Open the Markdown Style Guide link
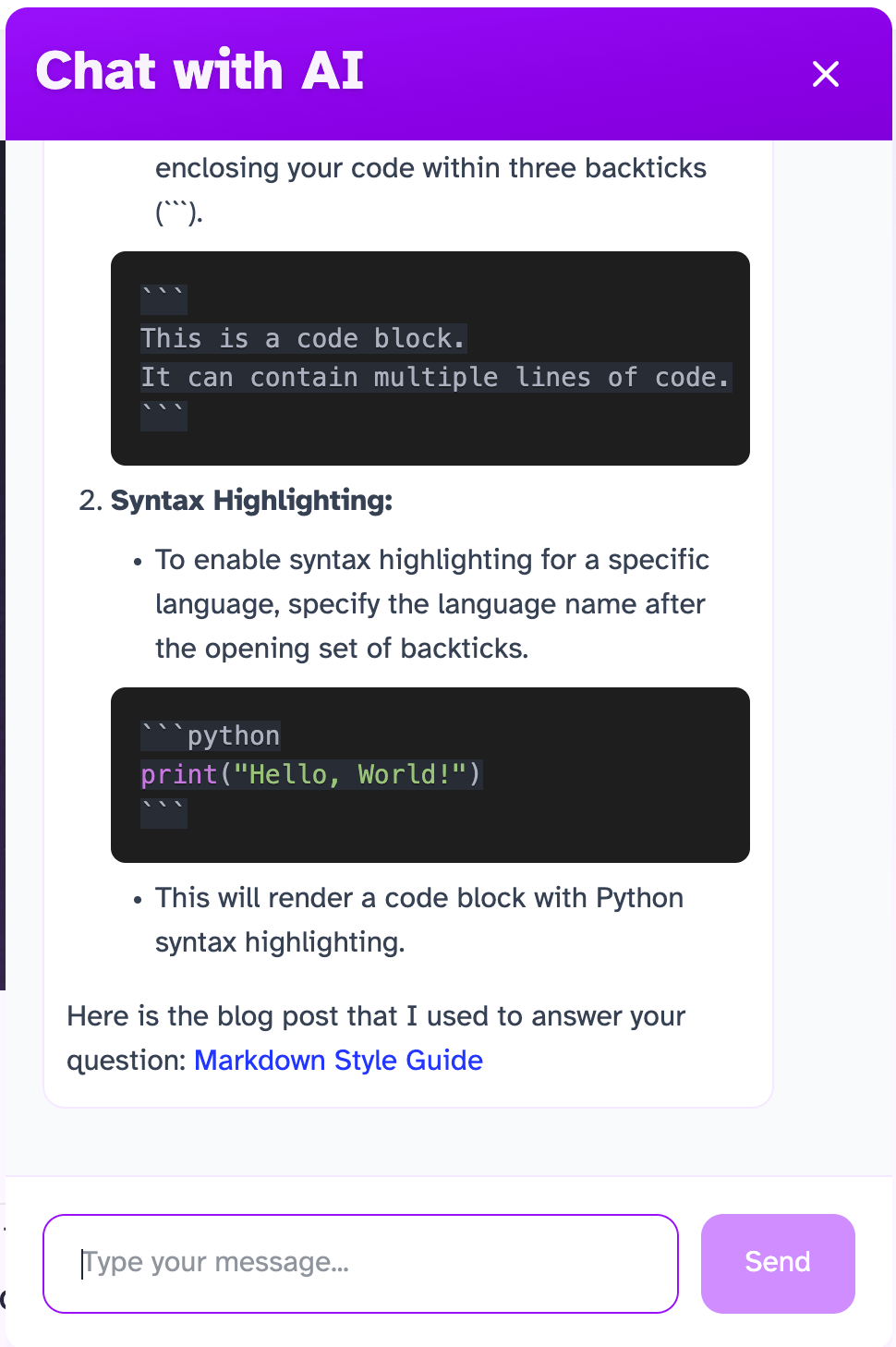The height and width of the screenshot is (1347, 896). pyautogui.click(x=338, y=1060)
